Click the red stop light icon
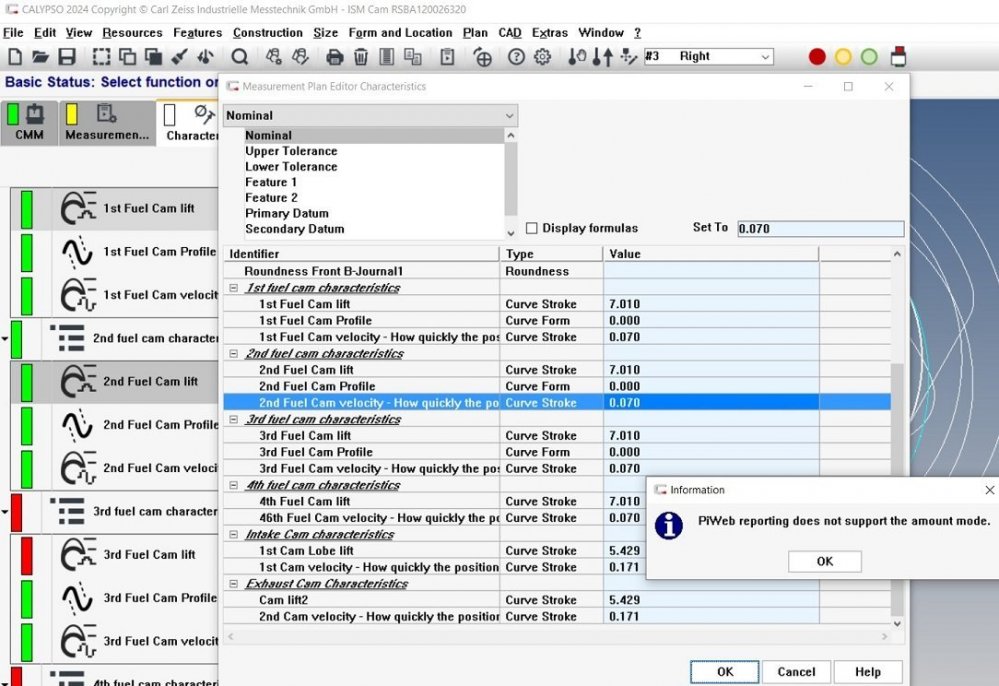This screenshot has width=999, height=686. pos(817,57)
